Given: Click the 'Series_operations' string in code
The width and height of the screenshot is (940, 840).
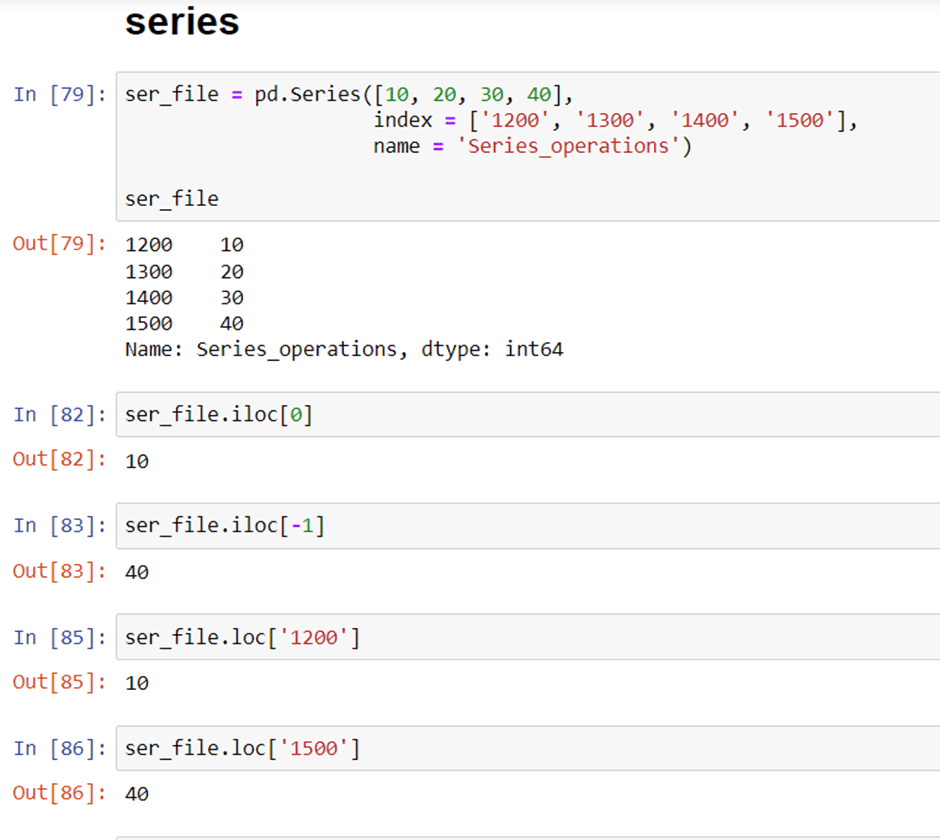Looking at the screenshot, I should [568, 146].
